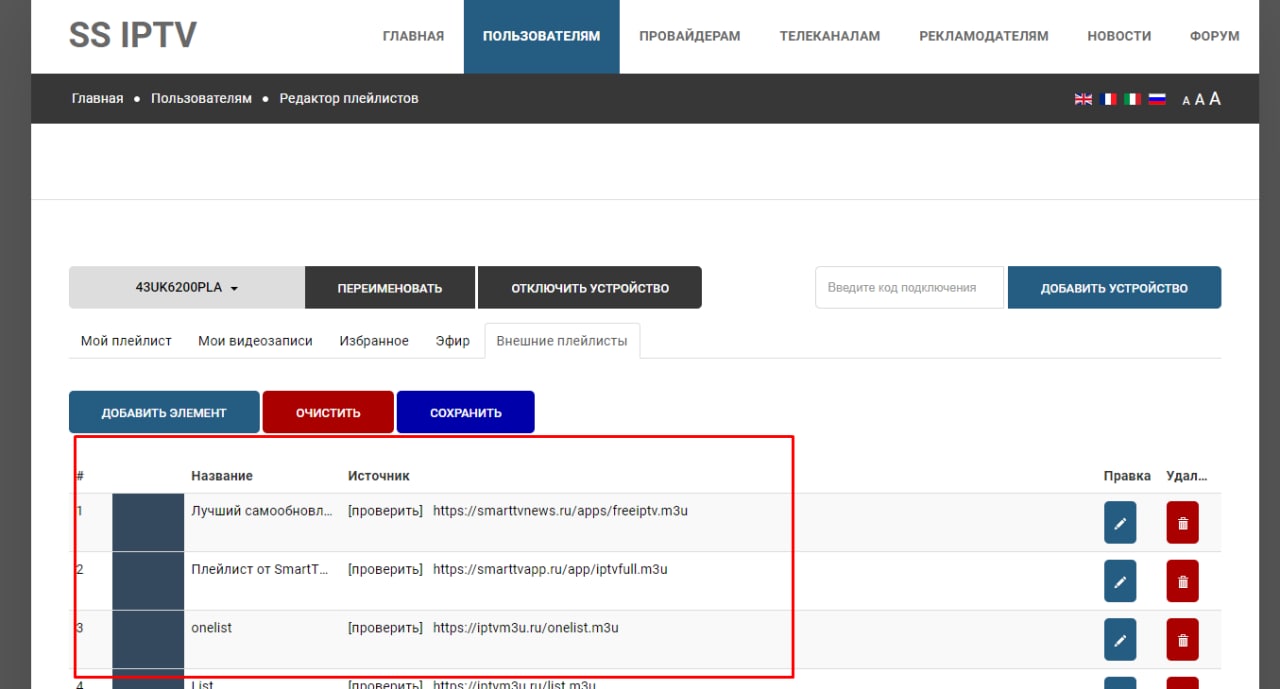Click the logo thumbnail in row 1
The image size is (1280, 689).
coord(148,523)
